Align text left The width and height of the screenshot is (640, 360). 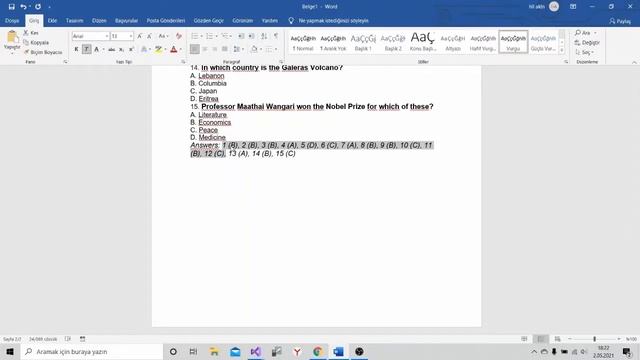[x=195, y=49]
